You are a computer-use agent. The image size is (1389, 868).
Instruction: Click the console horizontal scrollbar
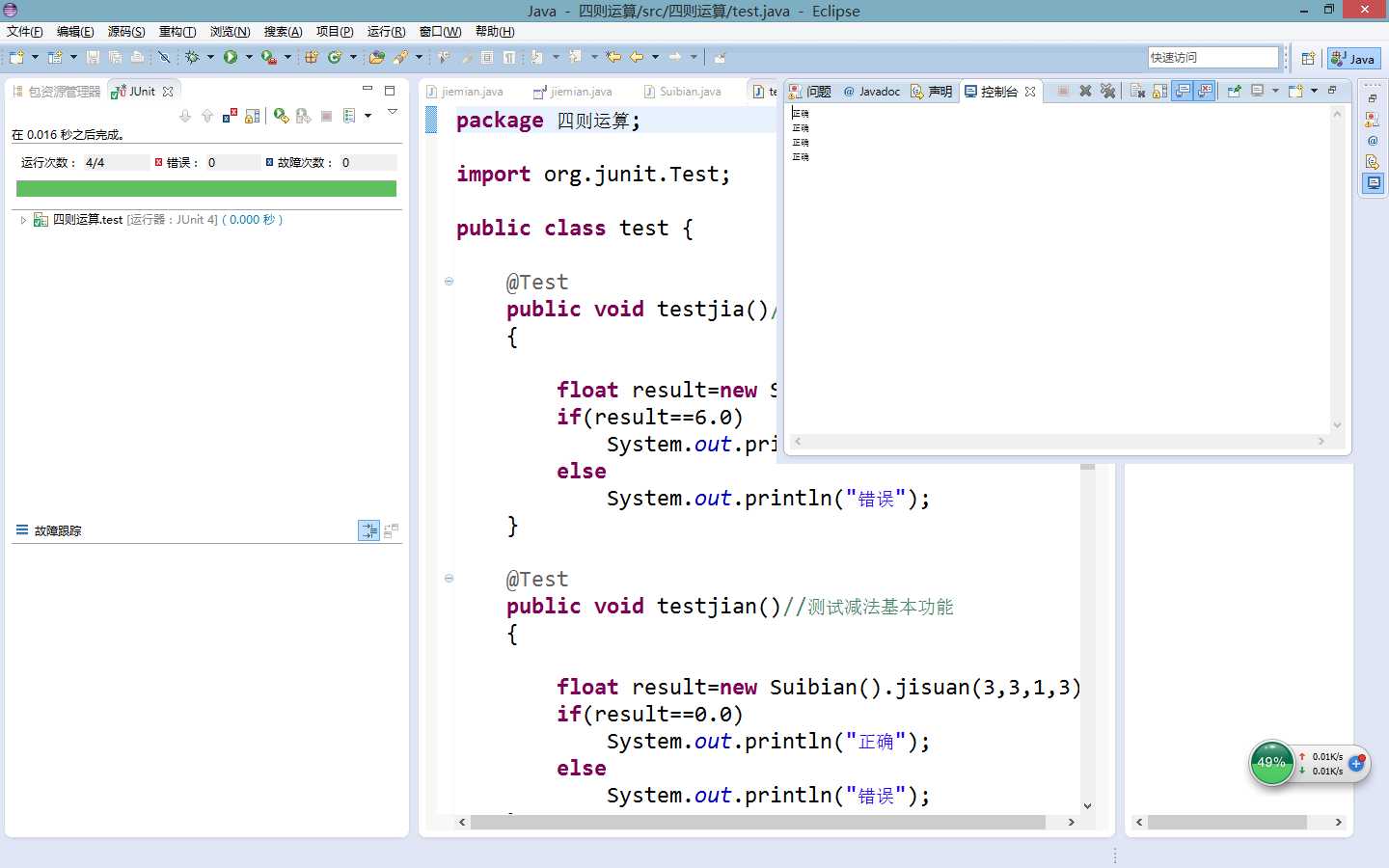pyautogui.click(x=1058, y=441)
